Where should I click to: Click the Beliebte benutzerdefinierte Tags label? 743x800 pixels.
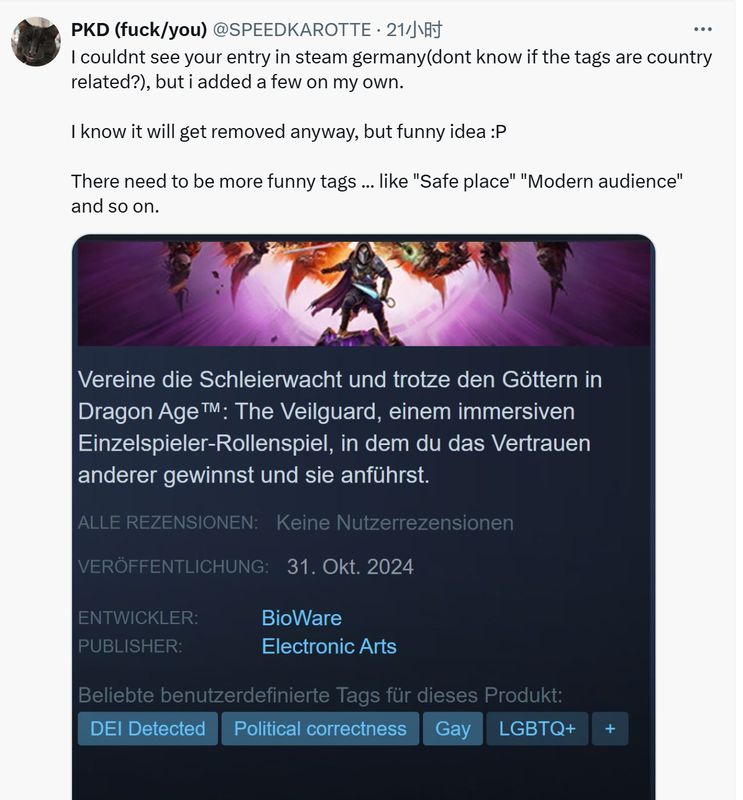[320, 695]
